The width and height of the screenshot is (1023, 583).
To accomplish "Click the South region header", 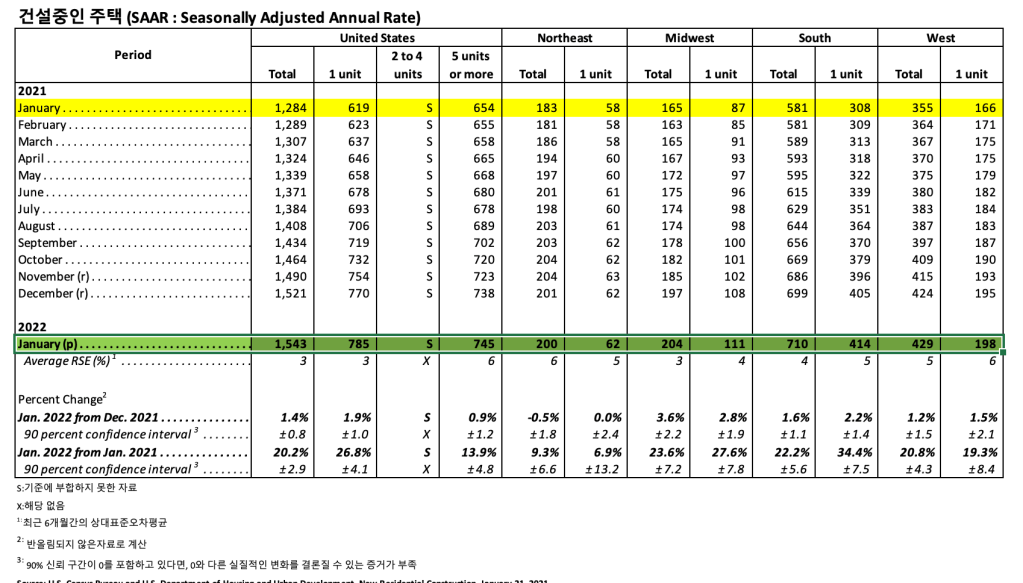I will pyautogui.click(x=814, y=38).
